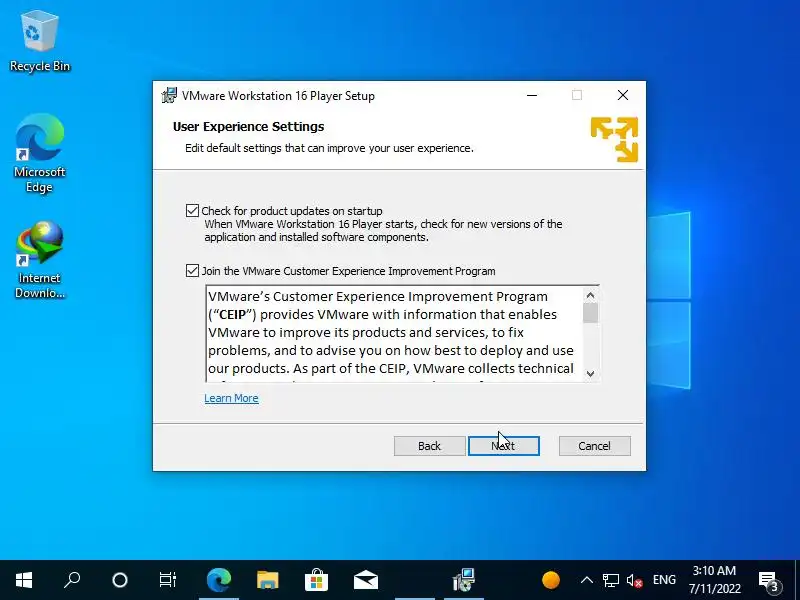Change ENG input language

tap(664, 580)
